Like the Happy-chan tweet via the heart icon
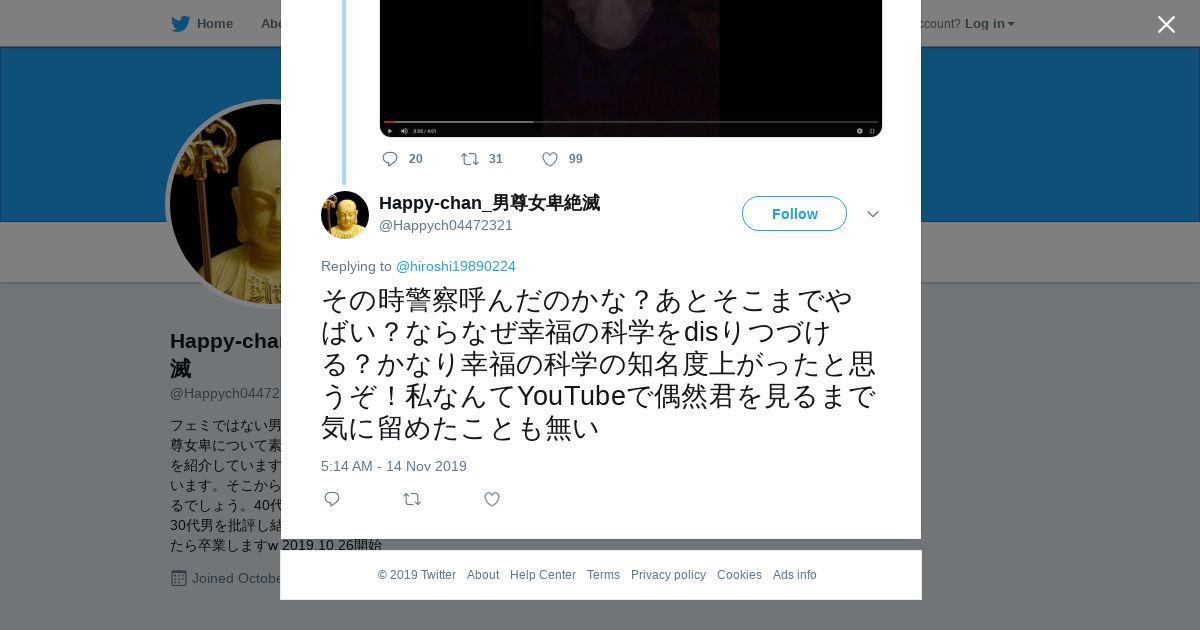Viewport: 1200px width, 630px height. 492,499
